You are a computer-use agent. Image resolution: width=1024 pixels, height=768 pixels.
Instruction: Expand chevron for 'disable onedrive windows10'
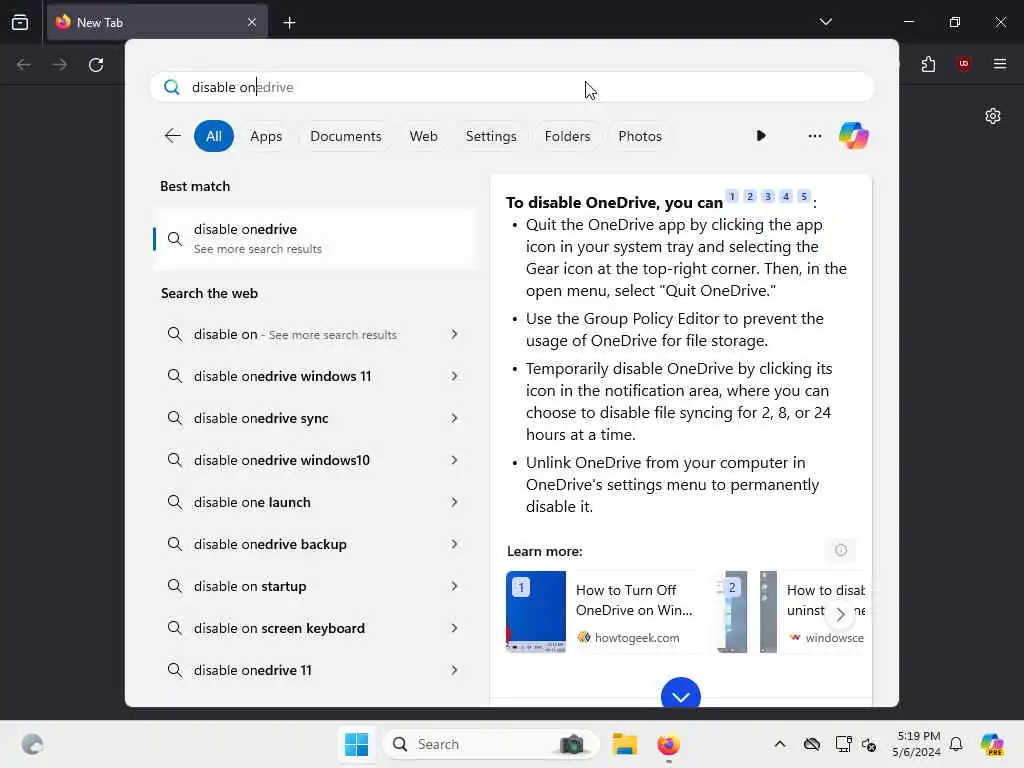pyautogui.click(x=455, y=460)
